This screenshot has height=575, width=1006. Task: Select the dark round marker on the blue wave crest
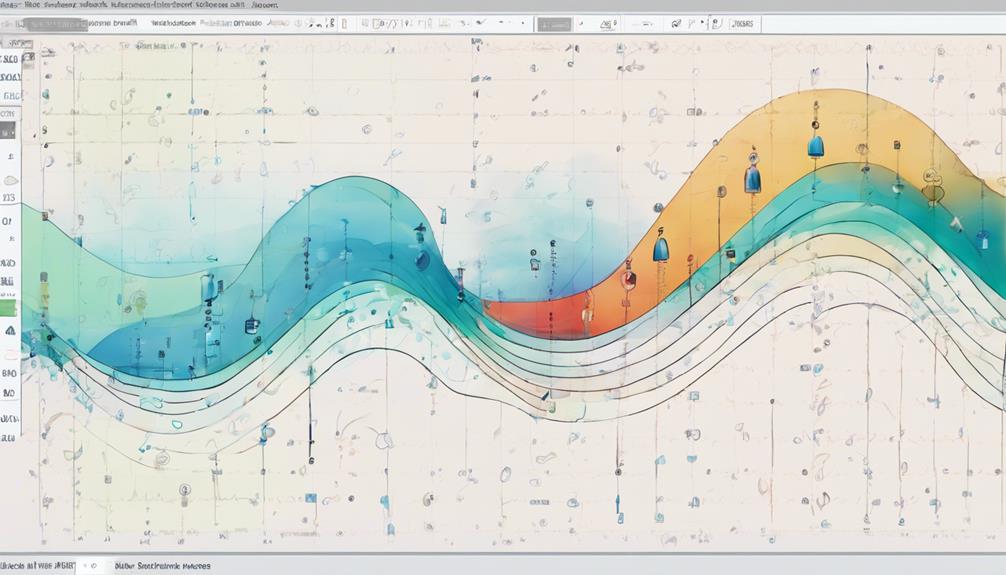[422, 260]
